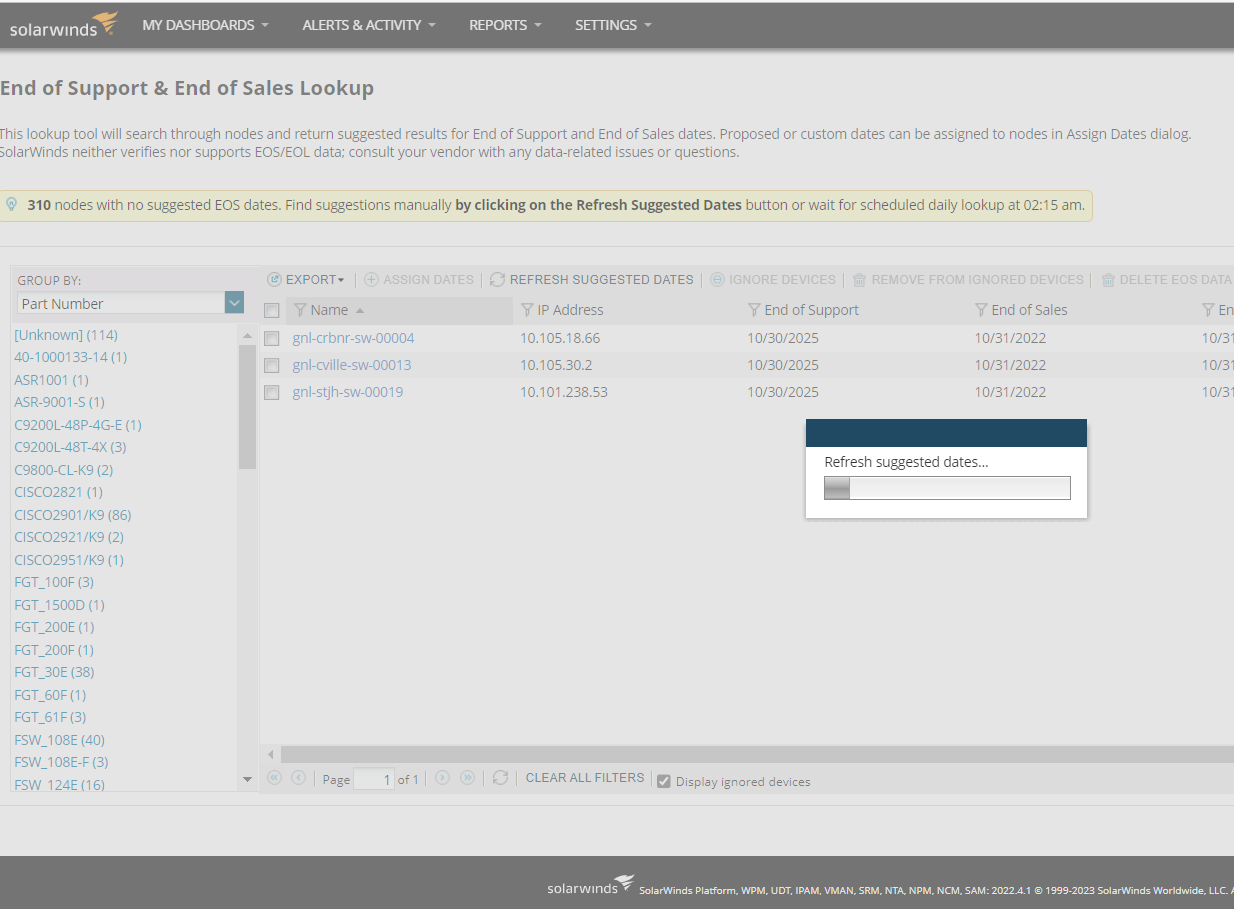Open the Group By Part Number dropdown

[234, 303]
